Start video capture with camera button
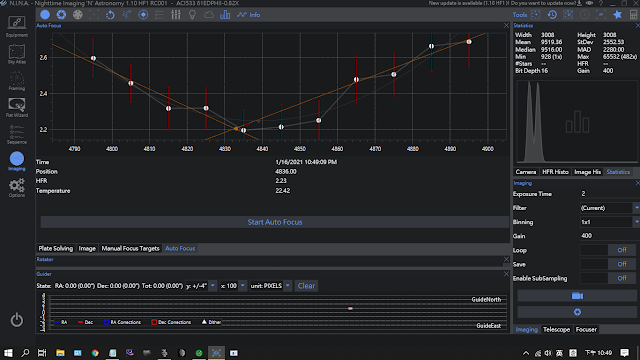640x360 pixels. click(x=577, y=296)
